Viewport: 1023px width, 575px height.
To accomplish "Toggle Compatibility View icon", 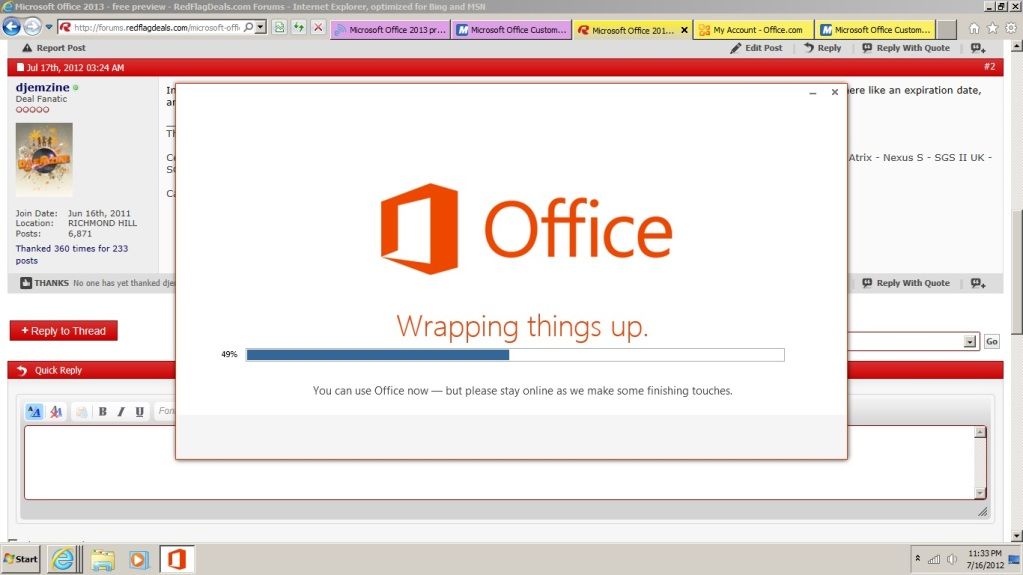I will 279,27.
